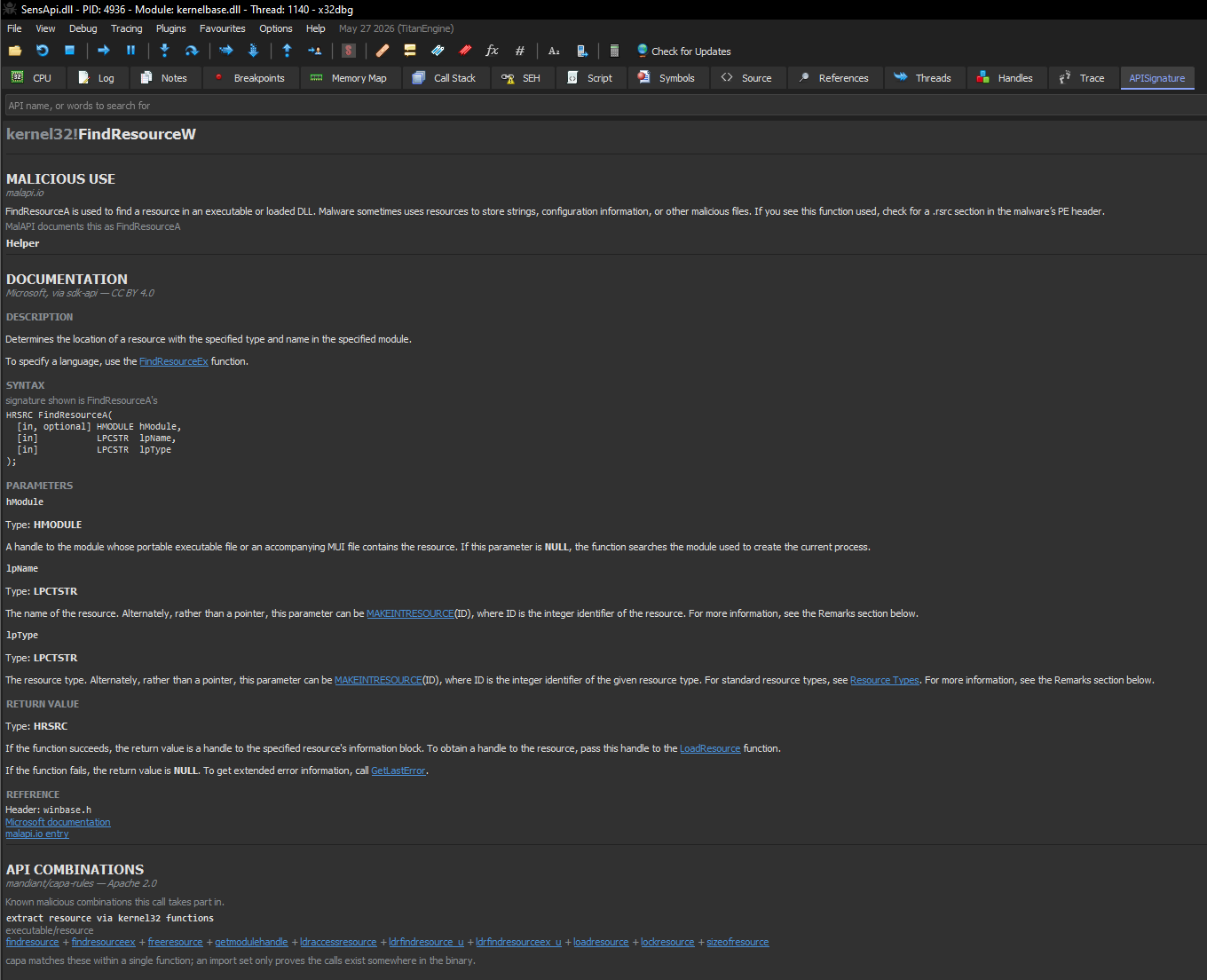Viewport: 1207px width, 980px height.
Task: Click the open file folder icon
Action: 15,51
